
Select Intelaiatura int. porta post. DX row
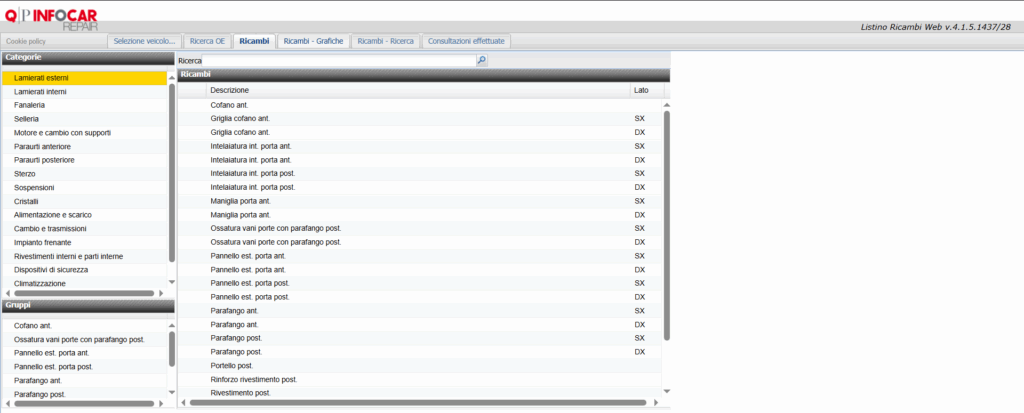[x=421, y=187]
